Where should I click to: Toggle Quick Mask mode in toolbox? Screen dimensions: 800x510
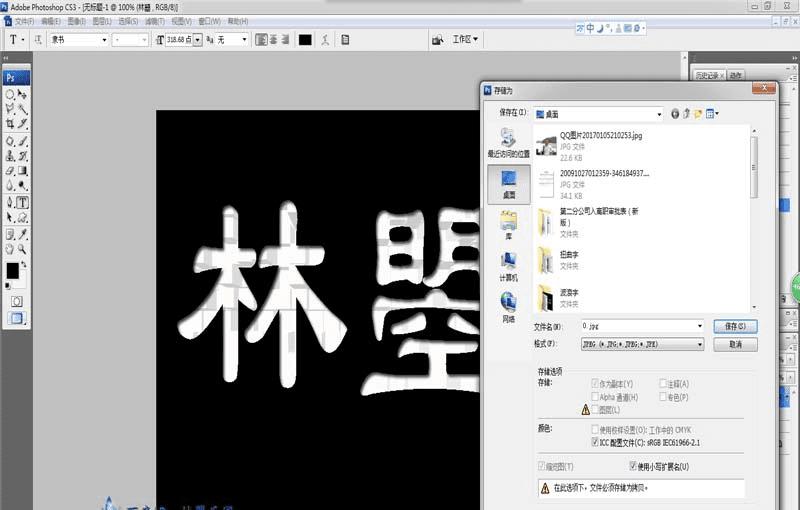pos(17,301)
